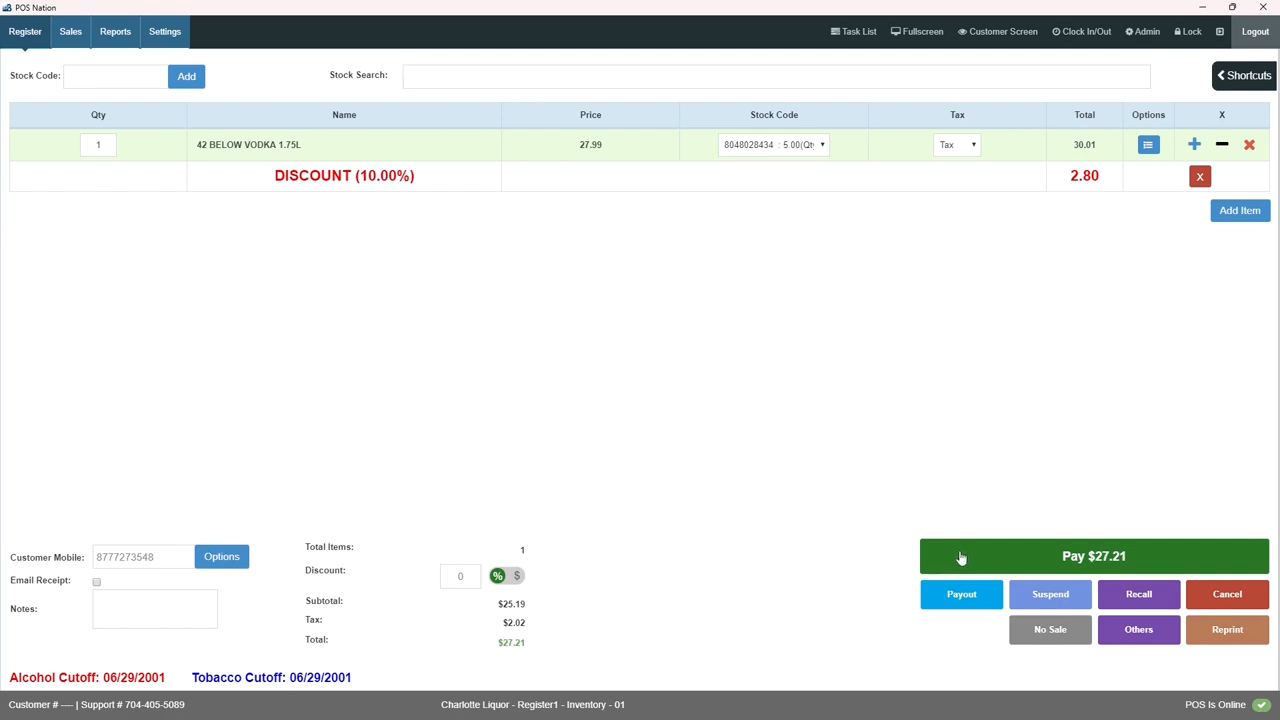The width and height of the screenshot is (1280, 720).
Task: Click the customer Options button
Action: [x=222, y=556]
